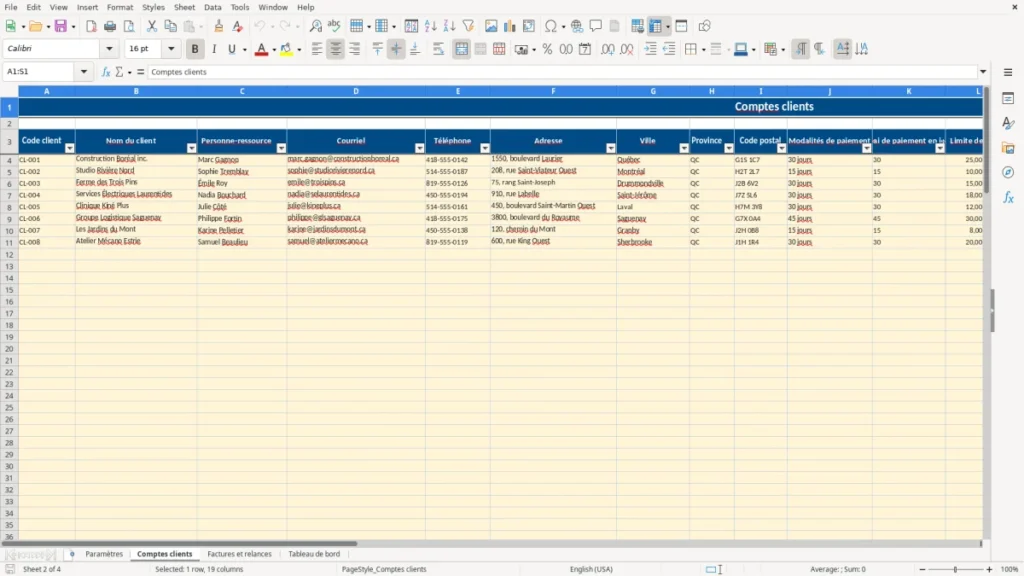Toggle Bold formatting
This screenshot has height=576, width=1024.
pyautogui.click(x=195, y=49)
